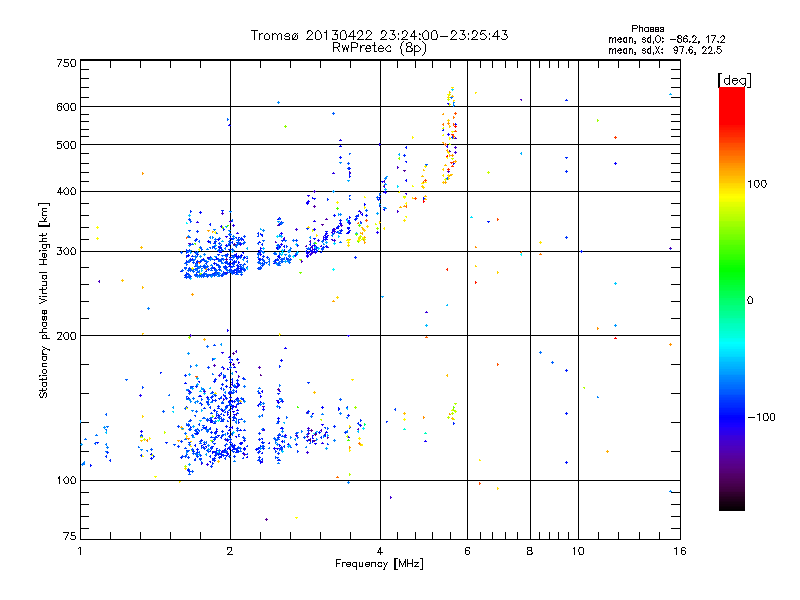This screenshot has width=800, height=600.
Task: Click the colorbar tick label '0'
Action: [750, 301]
